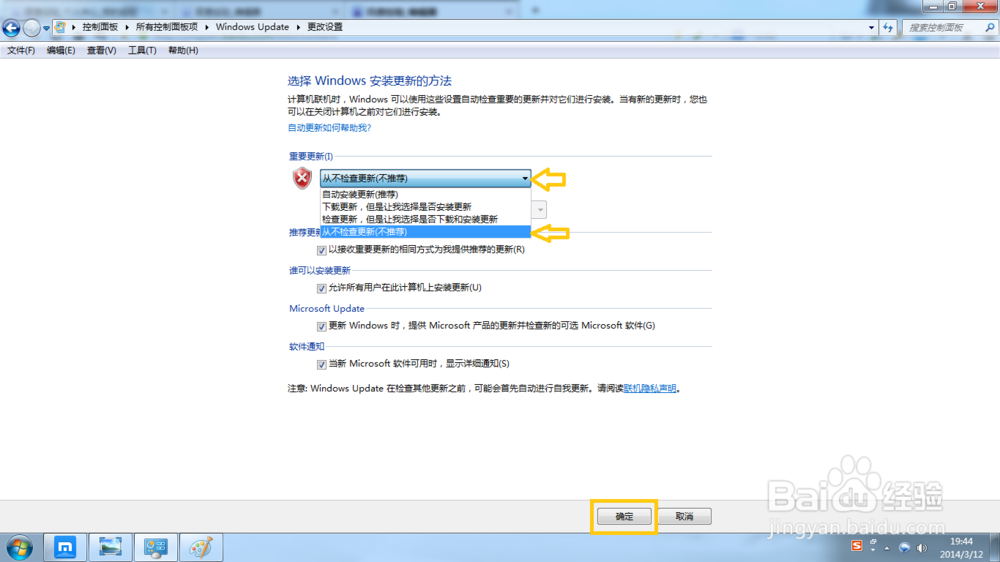Click the Control Panel icon in address bar

pyautogui.click(x=60, y=27)
